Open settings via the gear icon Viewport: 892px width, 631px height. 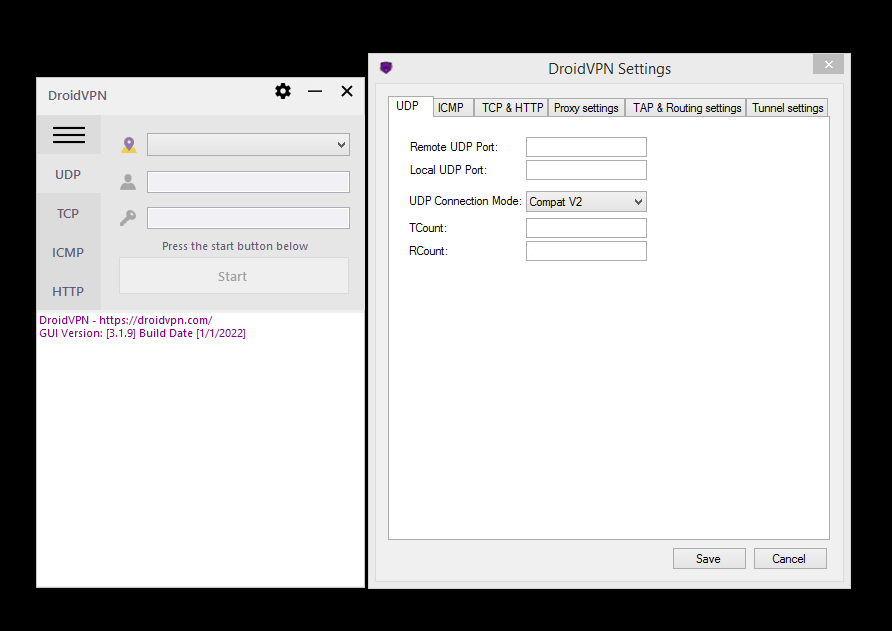point(283,92)
